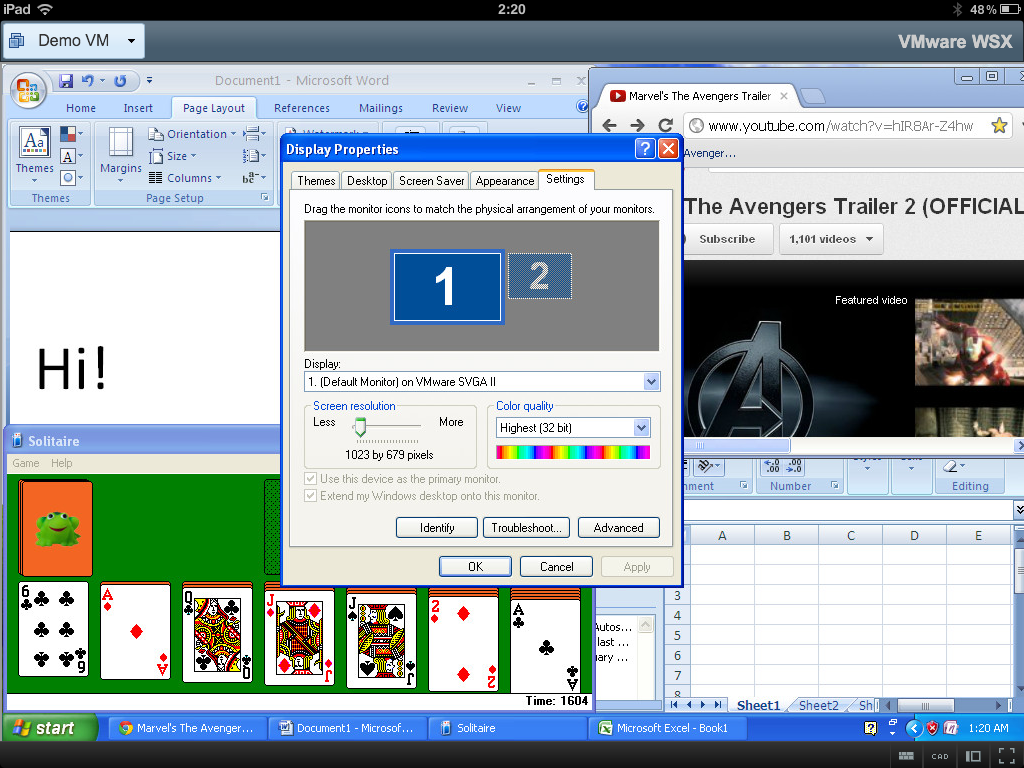Open the Windows start menu

(x=50, y=728)
